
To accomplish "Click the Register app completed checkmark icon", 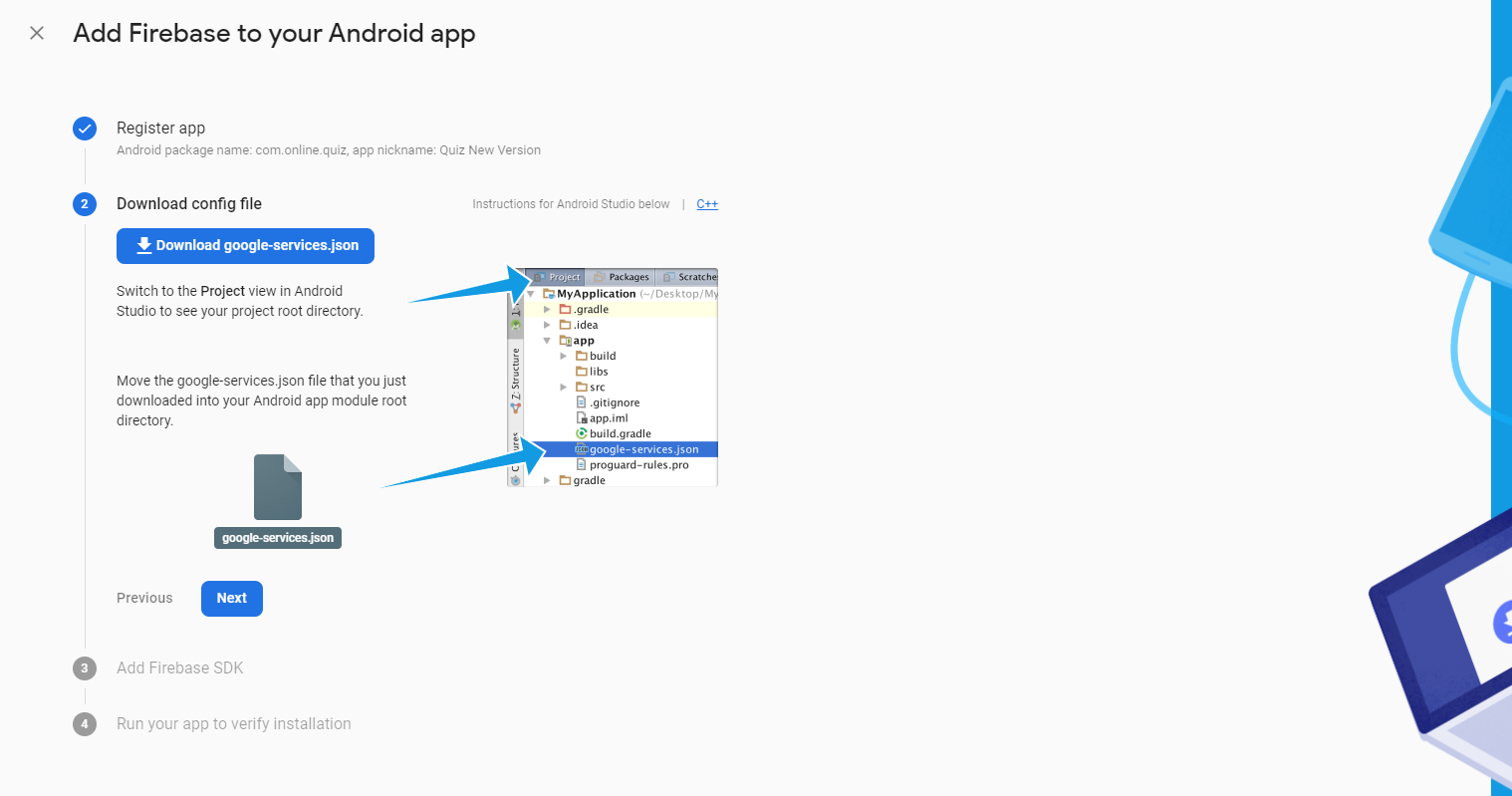I will coord(85,129).
